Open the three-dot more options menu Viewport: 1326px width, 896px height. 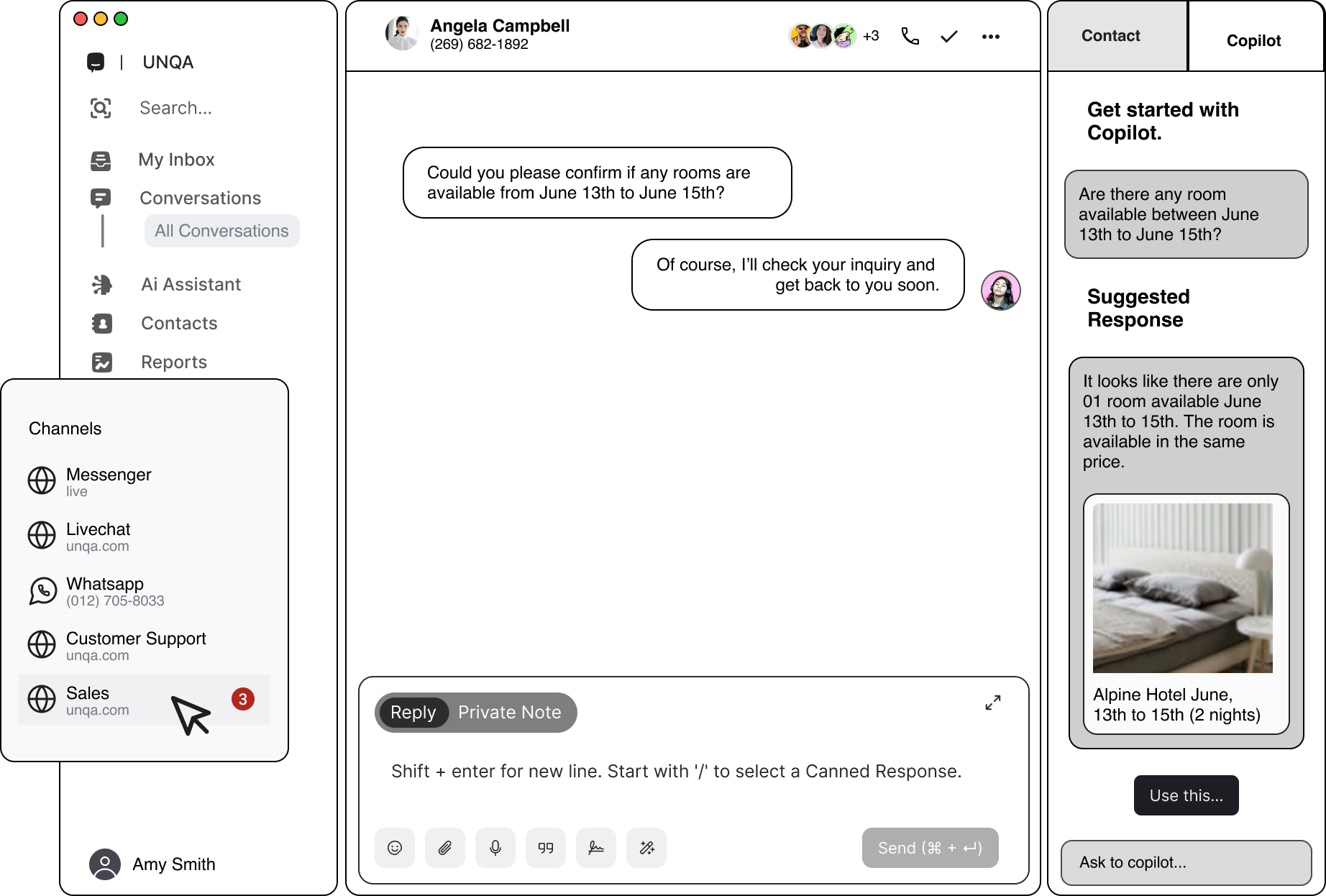tap(990, 37)
